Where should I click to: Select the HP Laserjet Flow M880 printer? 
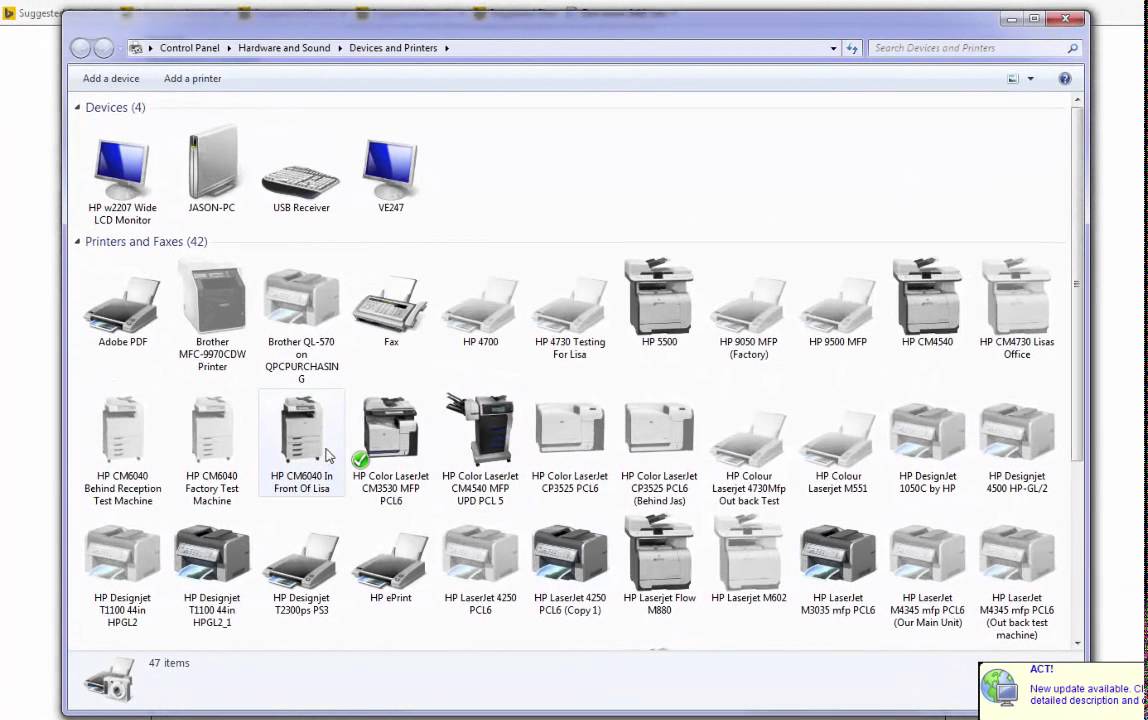pos(659,564)
